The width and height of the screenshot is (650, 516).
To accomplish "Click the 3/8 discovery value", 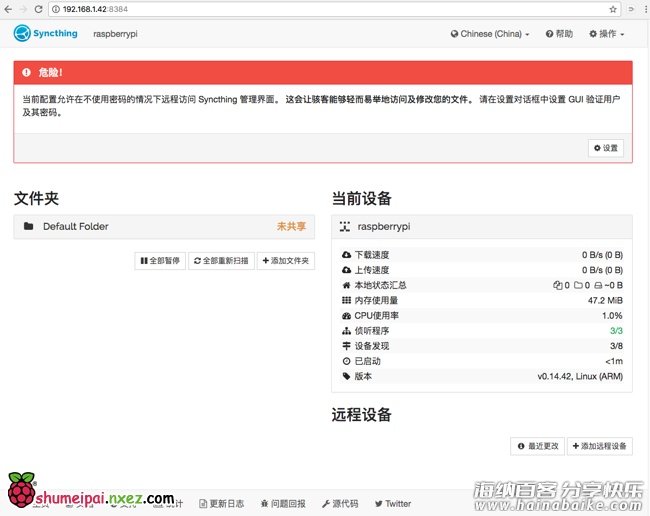I will 616,346.
